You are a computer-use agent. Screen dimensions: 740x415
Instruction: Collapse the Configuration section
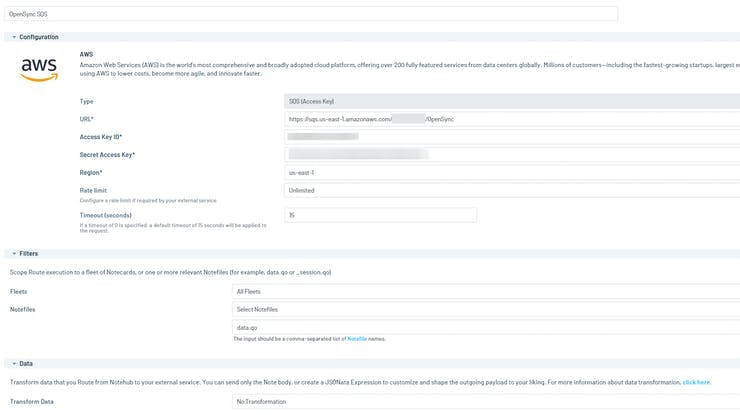click(x=12, y=37)
